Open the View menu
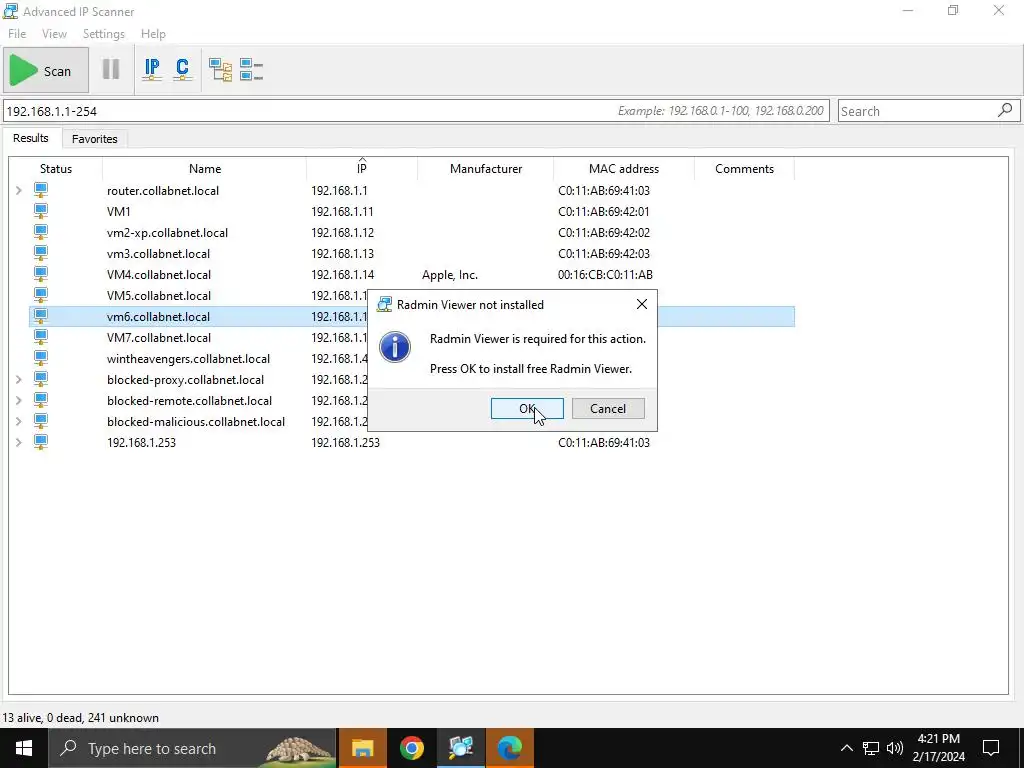The image size is (1024, 768). 54,34
